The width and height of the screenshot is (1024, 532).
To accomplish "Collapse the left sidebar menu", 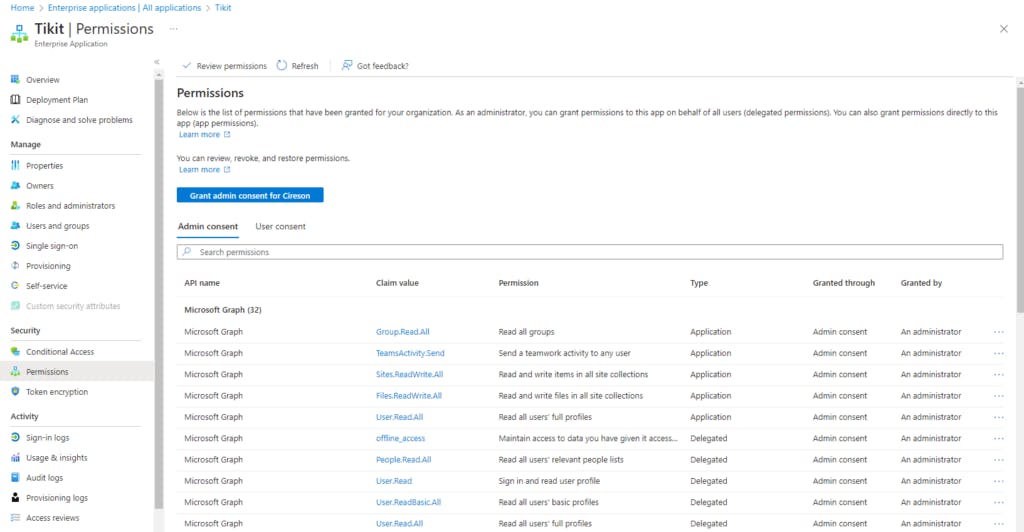I will click(x=157, y=62).
